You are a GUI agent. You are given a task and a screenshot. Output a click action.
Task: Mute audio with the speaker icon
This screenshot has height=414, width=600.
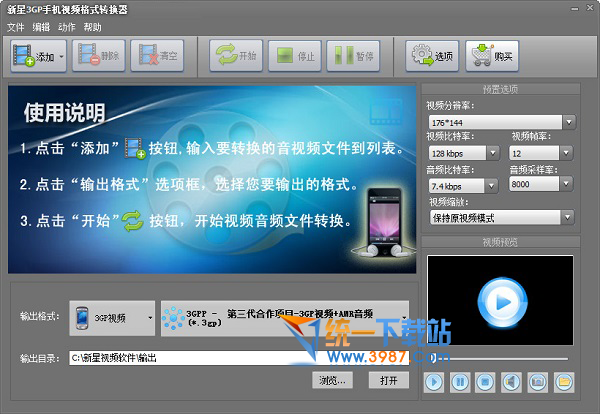[512, 381]
